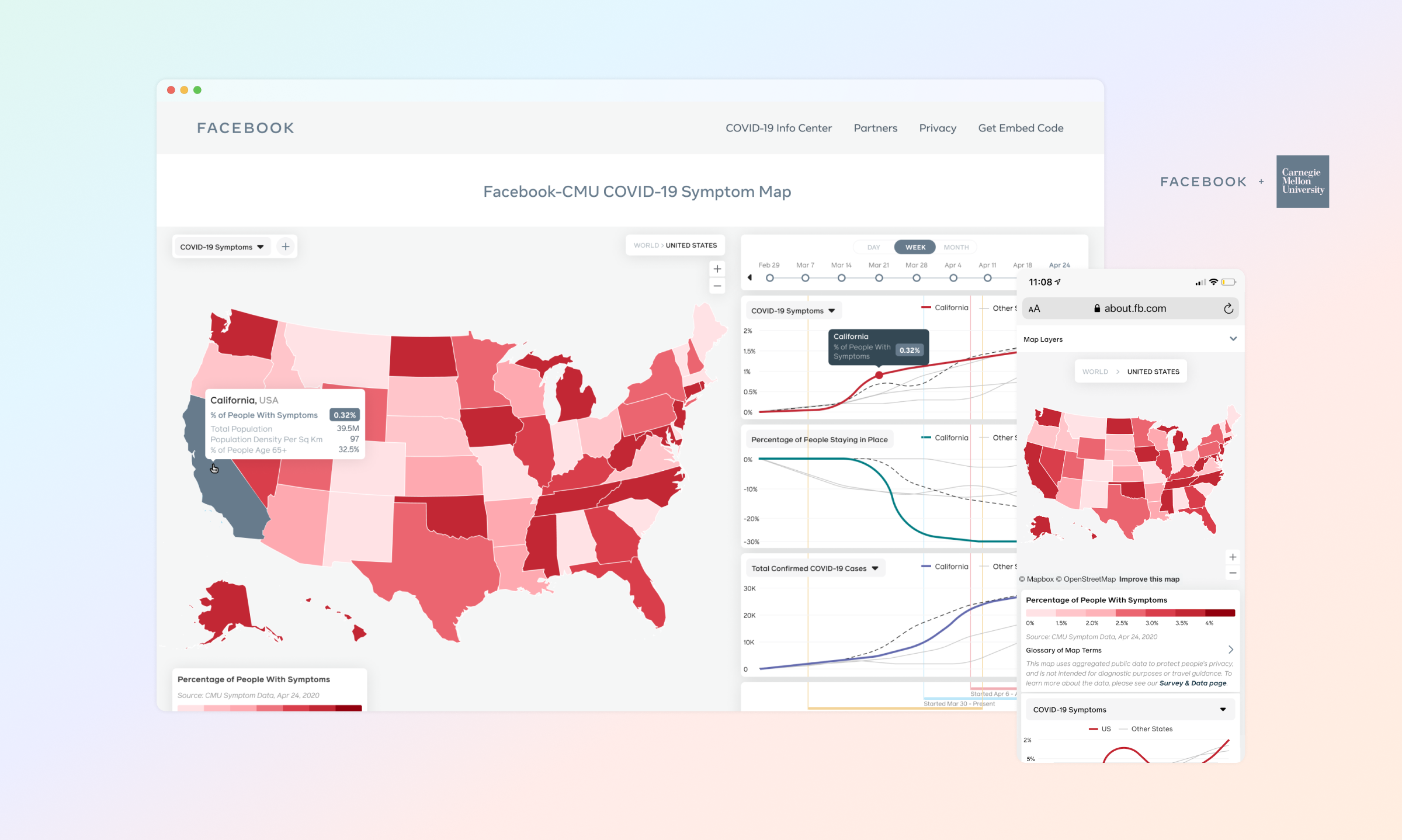Screen dimensions: 1402x840
Task: Open the Survey & Data page link
Action: (x=1192, y=683)
